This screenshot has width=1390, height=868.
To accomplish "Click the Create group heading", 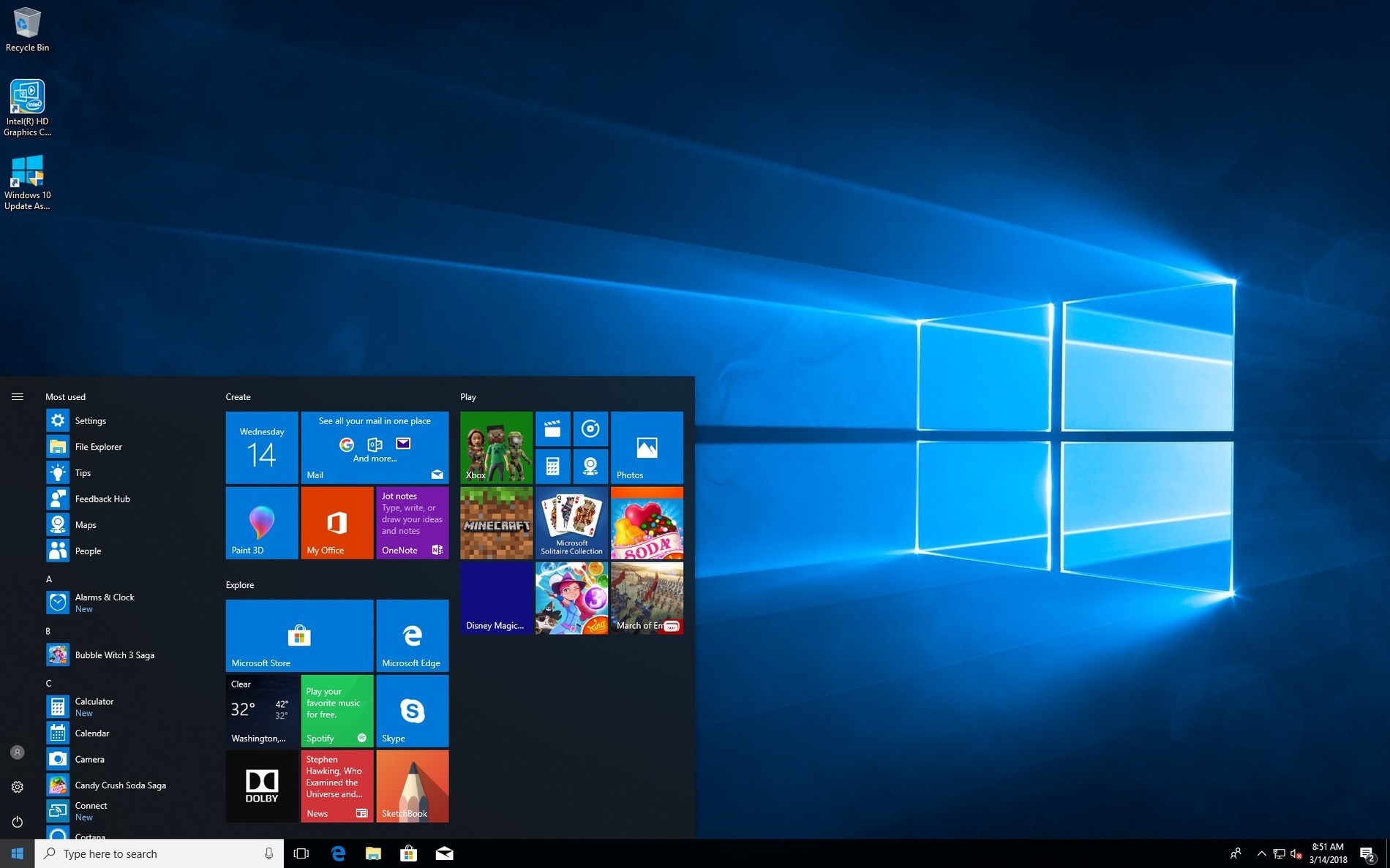I will tap(238, 396).
